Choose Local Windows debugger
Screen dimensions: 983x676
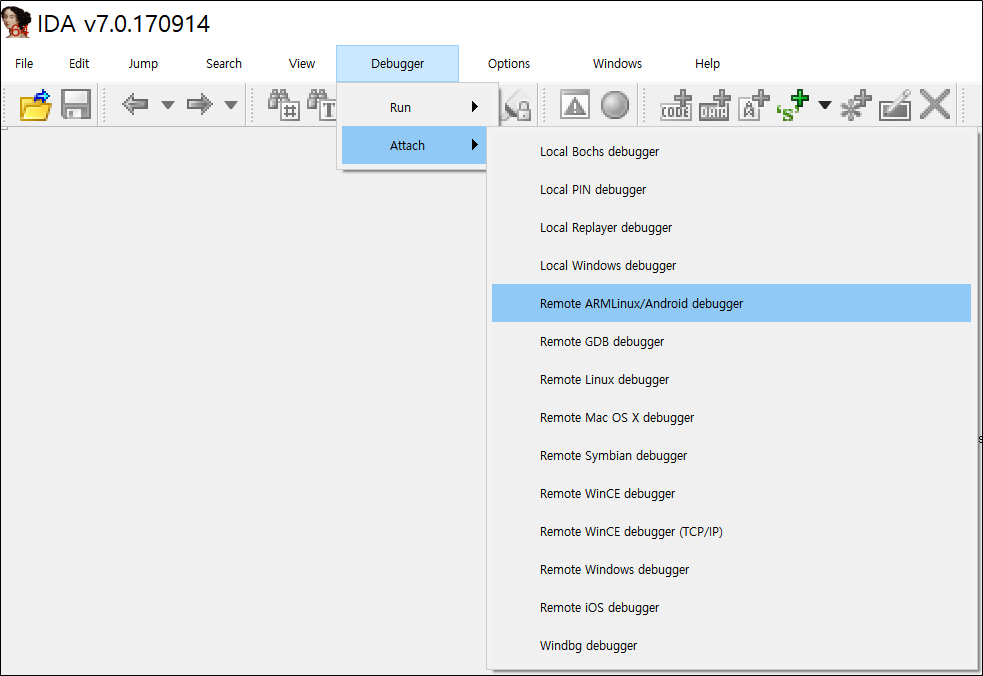[x=731, y=265]
